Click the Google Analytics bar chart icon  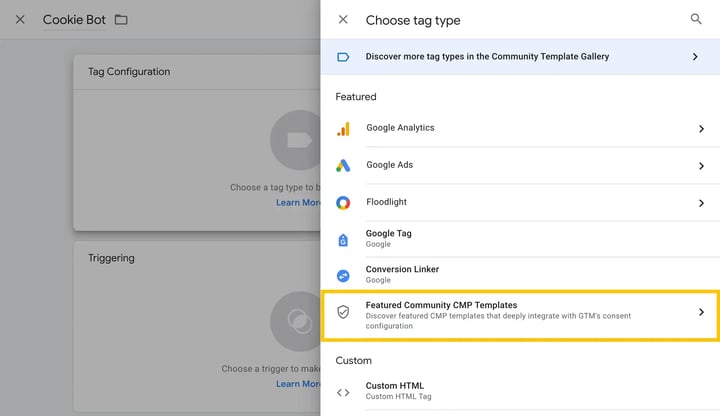(x=343, y=129)
